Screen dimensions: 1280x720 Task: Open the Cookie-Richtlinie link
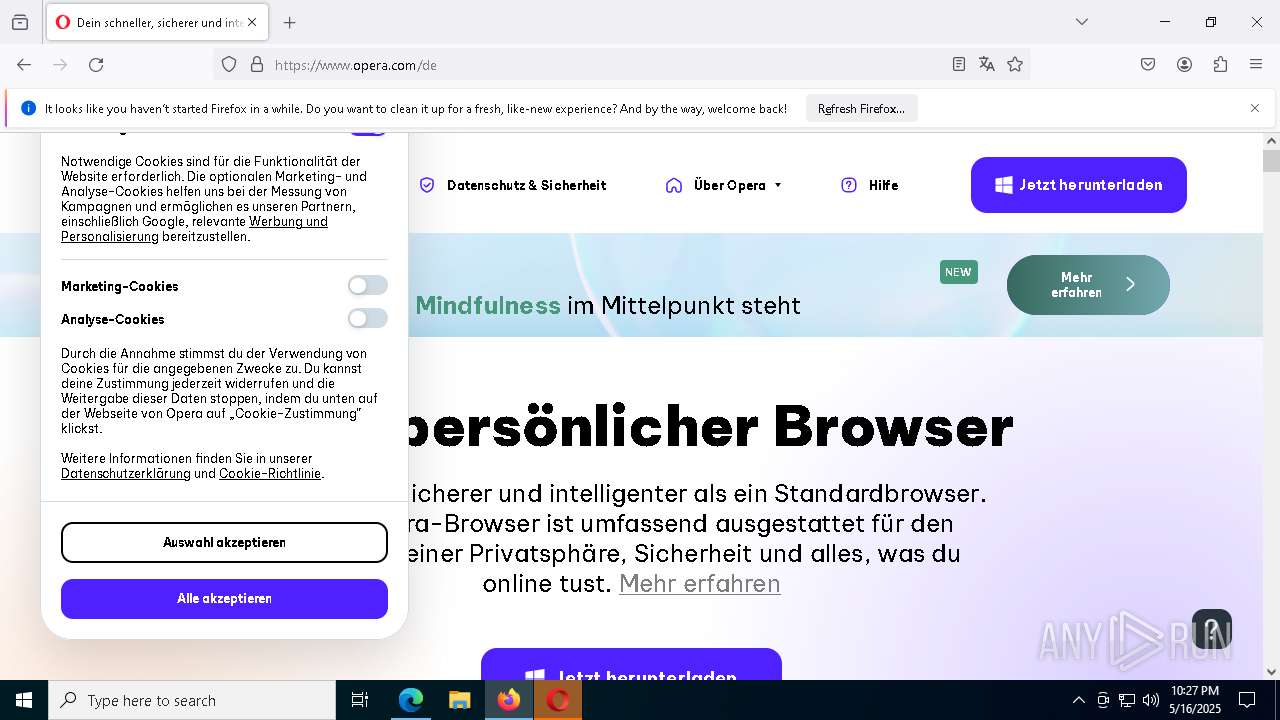pyautogui.click(x=270, y=474)
